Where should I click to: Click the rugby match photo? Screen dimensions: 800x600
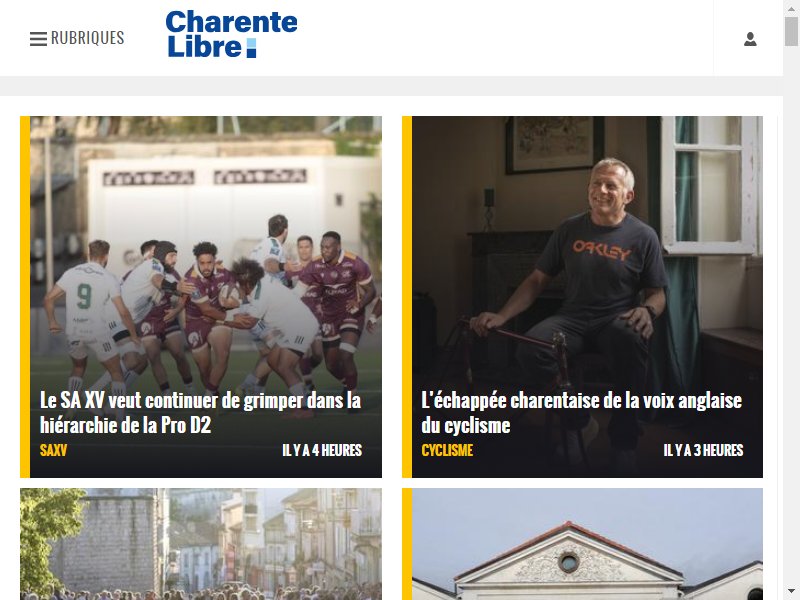pyautogui.click(x=206, y=250)
